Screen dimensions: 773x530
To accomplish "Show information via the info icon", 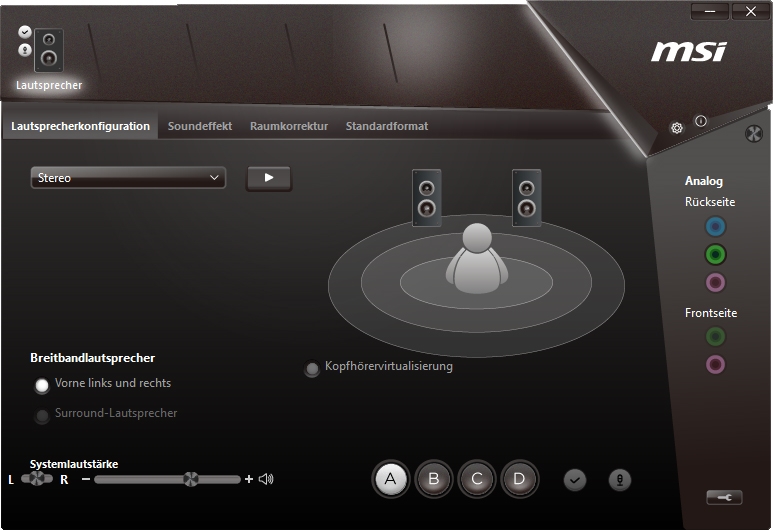I will 701,121.
